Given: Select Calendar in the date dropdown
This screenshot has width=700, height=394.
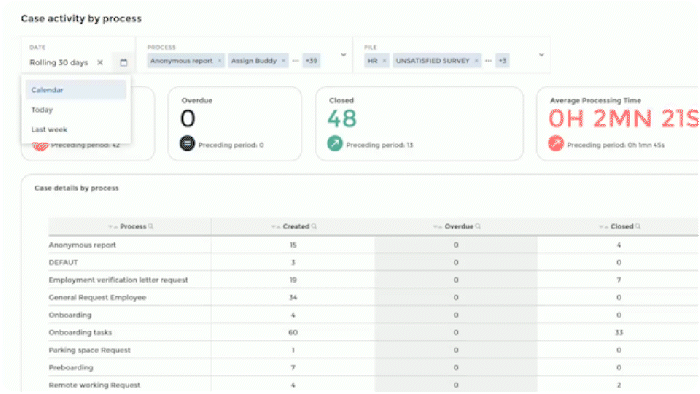Looking at the screenshot, I should click(75, 90).
